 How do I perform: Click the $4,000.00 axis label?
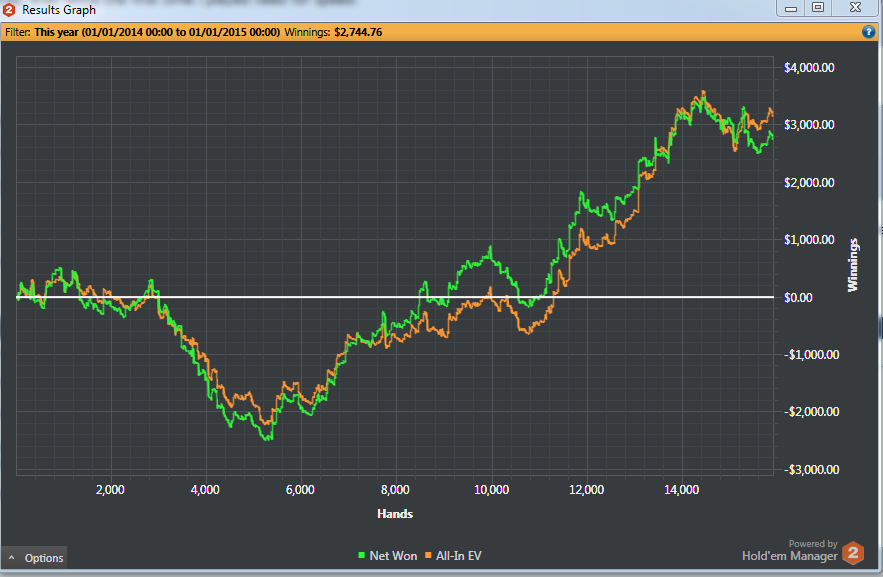[x=809, y=68]
